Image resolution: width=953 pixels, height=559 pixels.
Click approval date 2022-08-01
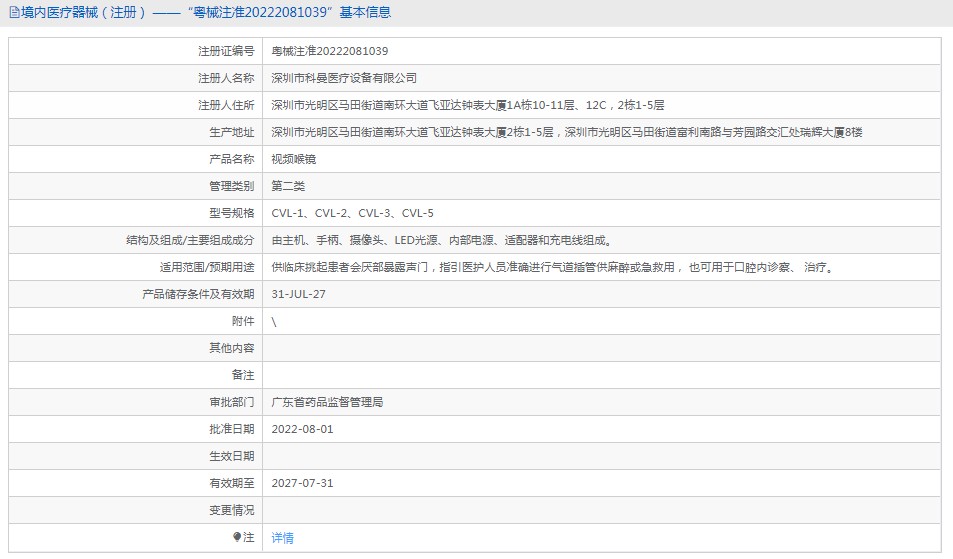(302, 429)
